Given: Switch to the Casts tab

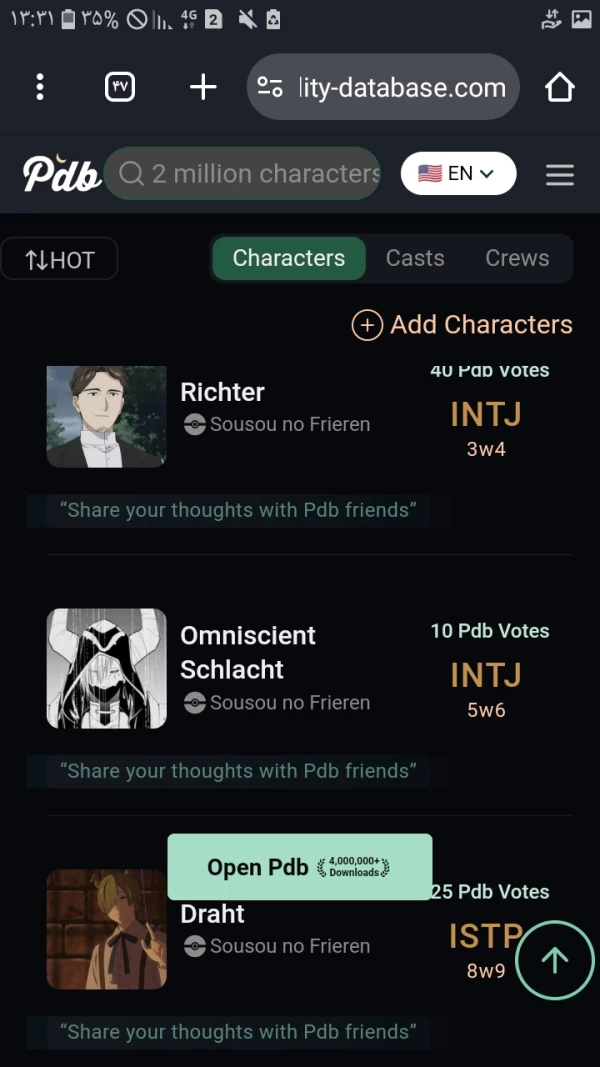Looking at the screenshot, I should click(415, 258).
